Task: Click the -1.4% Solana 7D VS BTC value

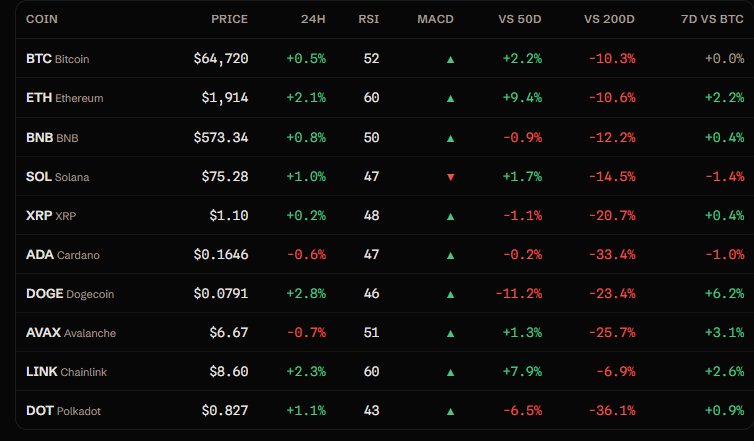Action: (x=725, y=176)
